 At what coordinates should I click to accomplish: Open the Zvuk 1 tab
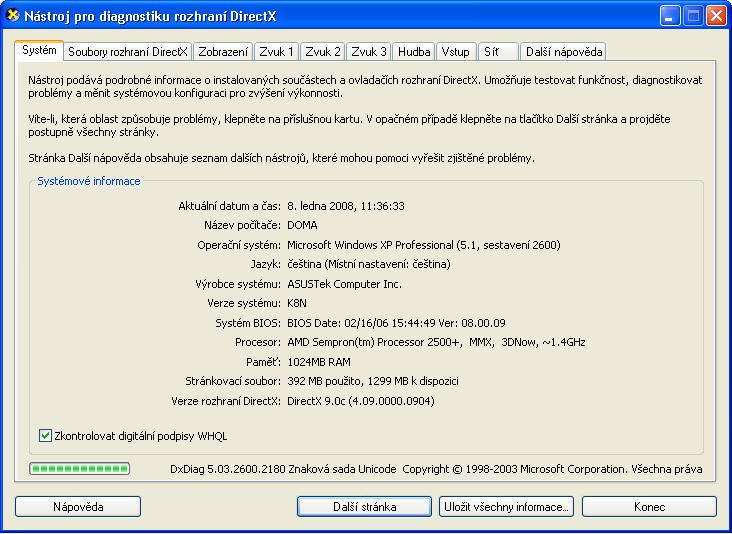[276, 51]
